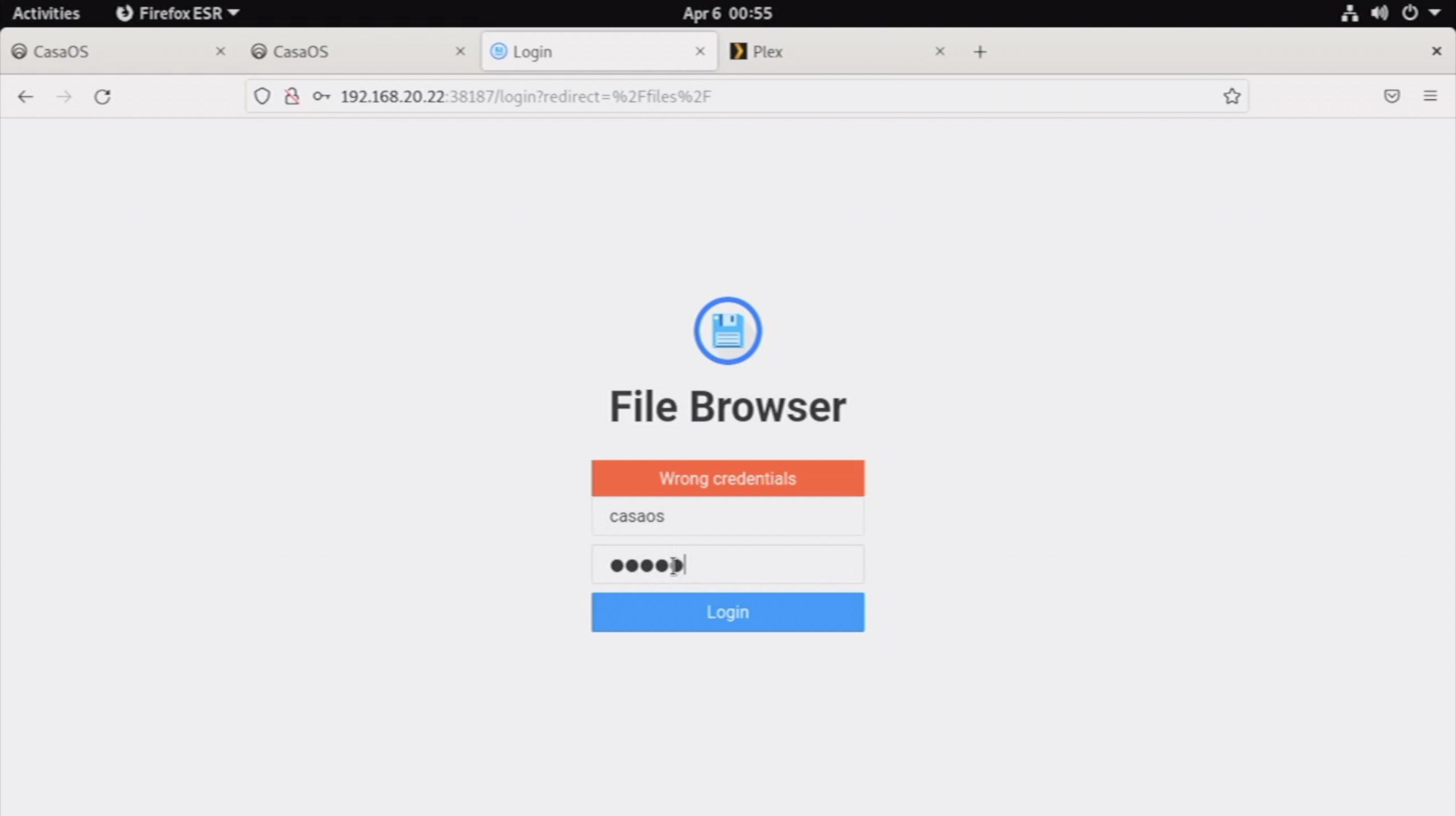Click the password input field
The width and height of the screenshot is (1456, 816).
point(727,564)
